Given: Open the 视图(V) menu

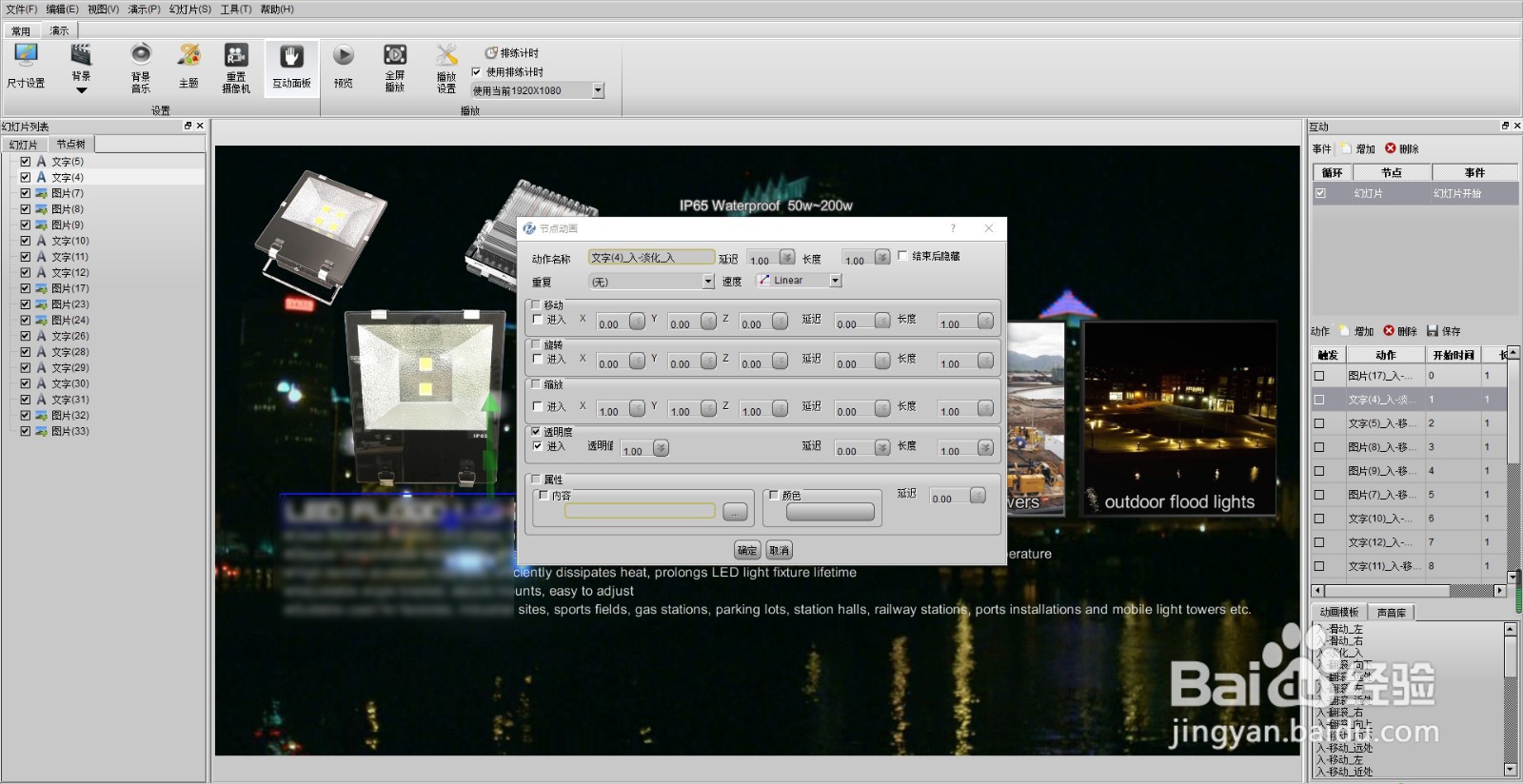Looking at the screenshot, I should coord(103,10).
